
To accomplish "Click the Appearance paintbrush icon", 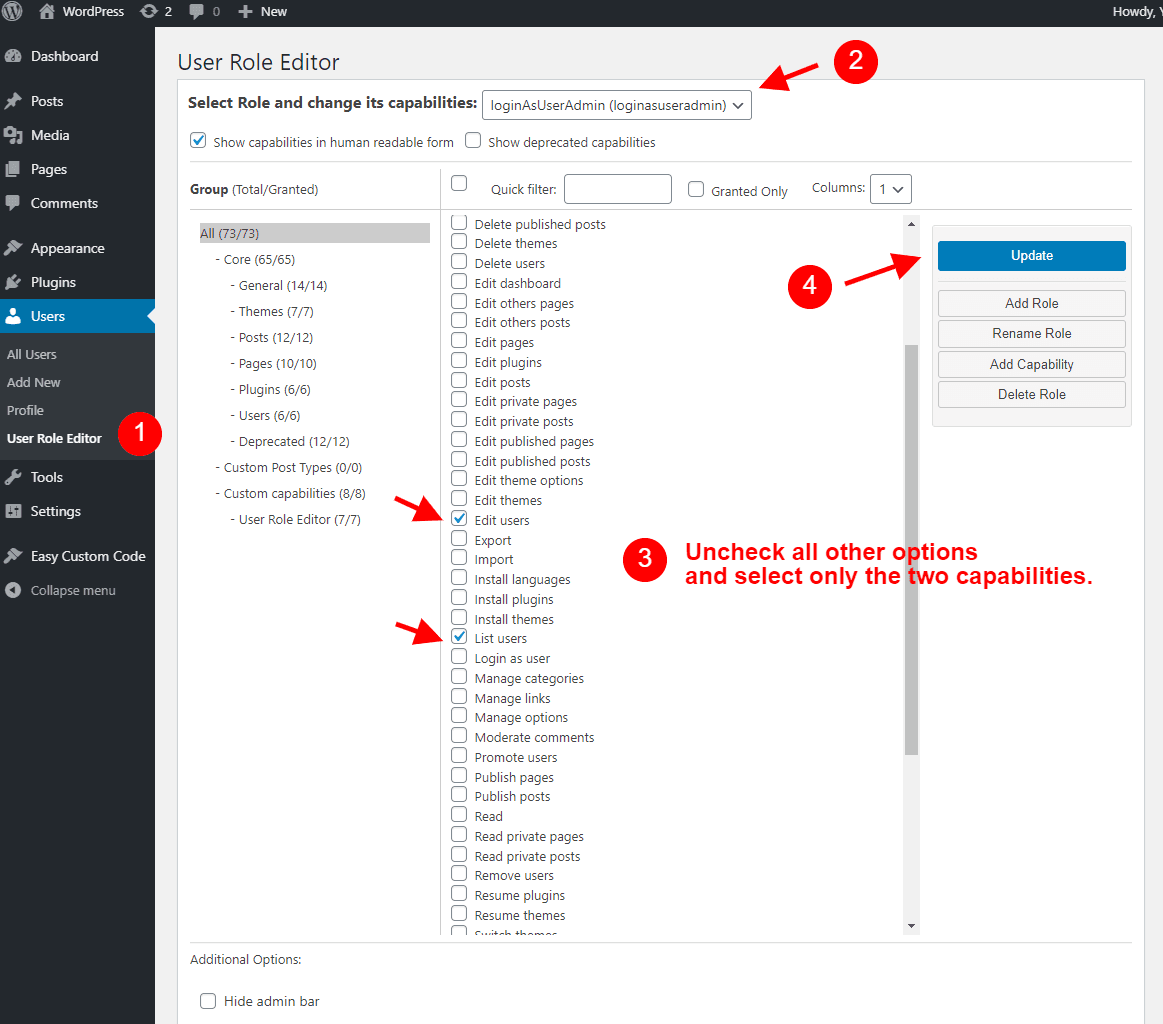I will coord(13,248).
